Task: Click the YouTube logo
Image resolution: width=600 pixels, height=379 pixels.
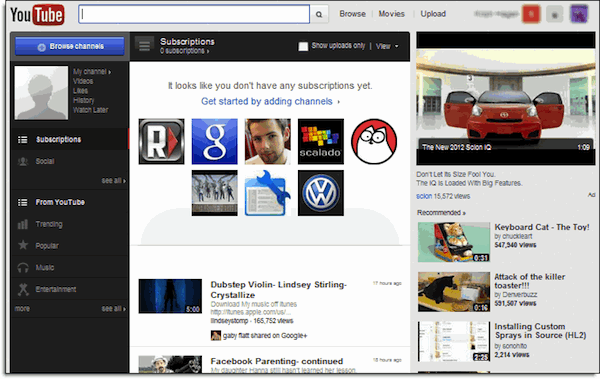Action: pos(37,15)
